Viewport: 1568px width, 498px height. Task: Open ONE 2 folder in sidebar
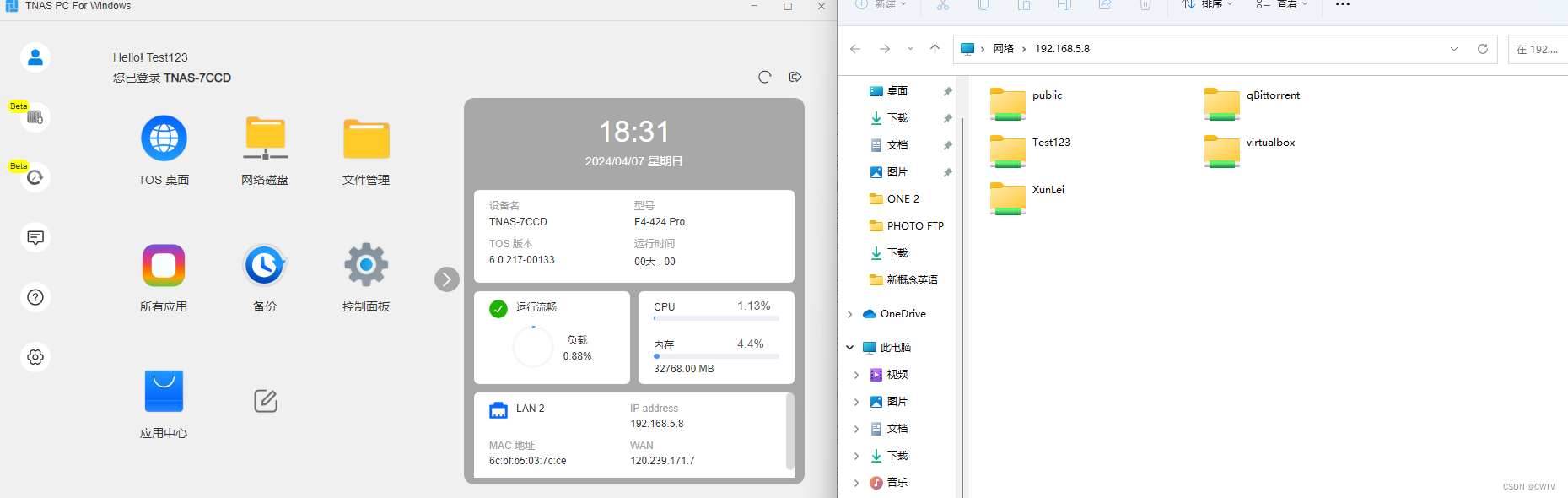pos(894,199)
